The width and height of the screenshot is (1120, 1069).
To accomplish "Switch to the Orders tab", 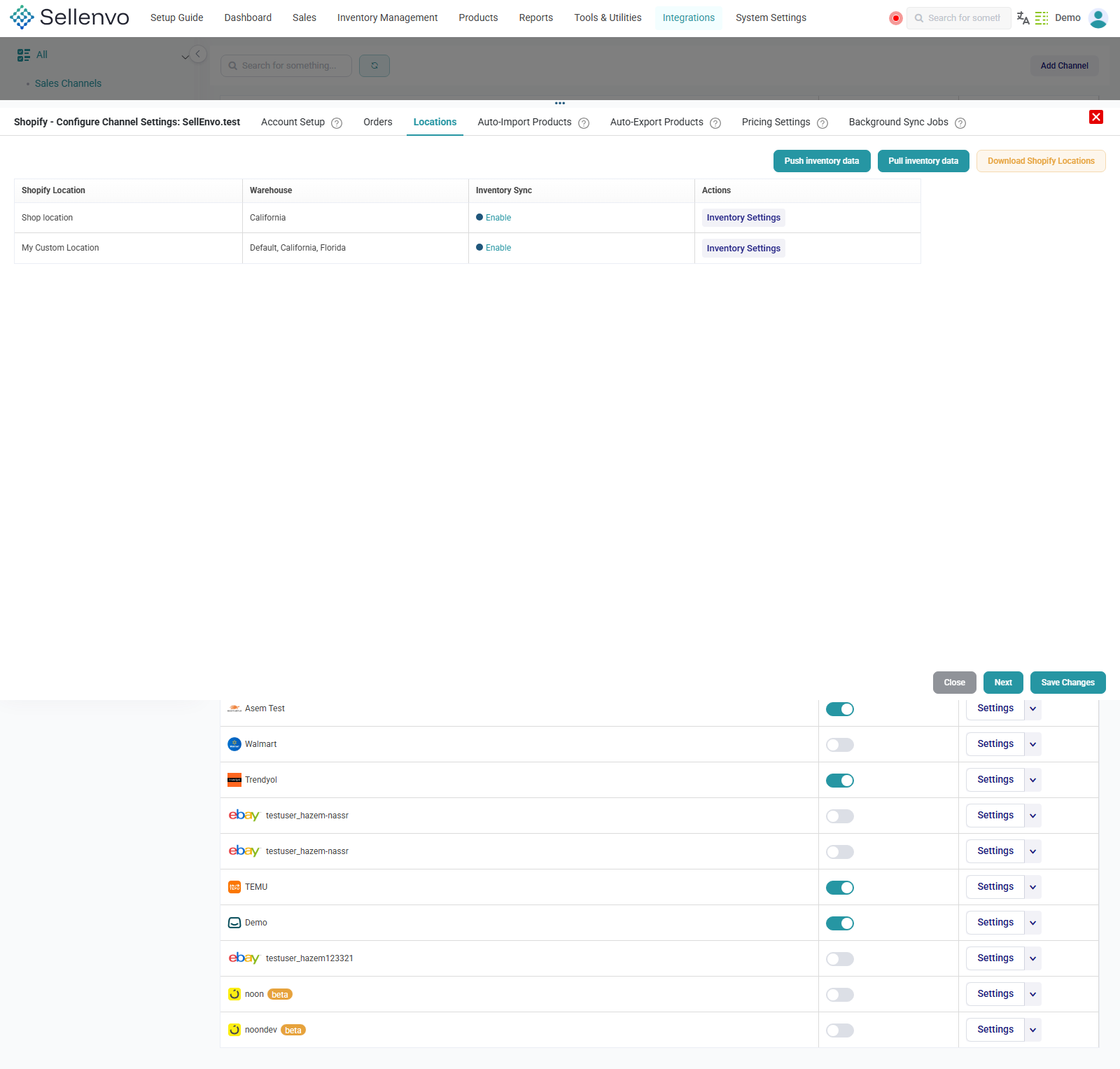I will [x=378, y=122].
